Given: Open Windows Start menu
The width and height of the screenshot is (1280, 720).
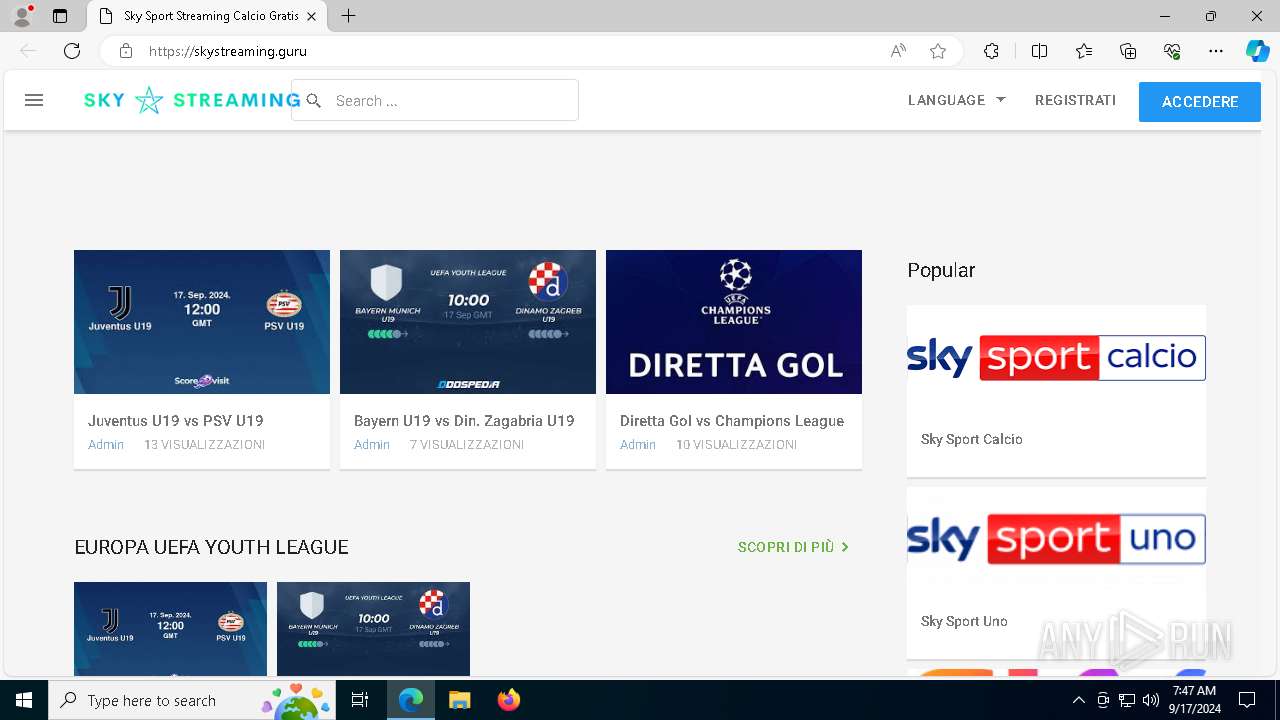Looking at the screenshot, I should (24, 700).
